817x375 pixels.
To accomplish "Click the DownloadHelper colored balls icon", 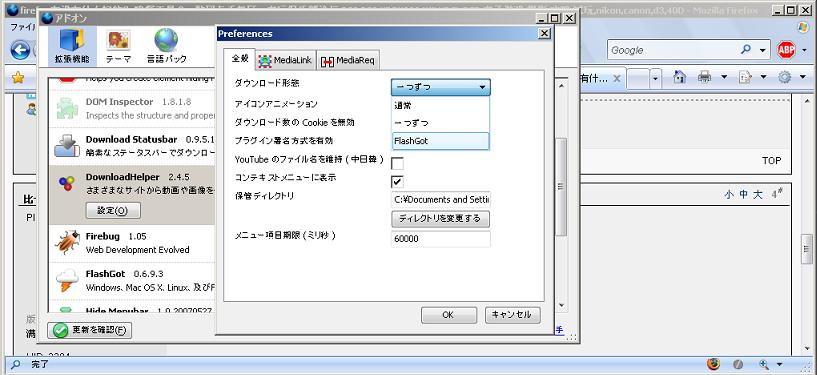I will pyautogui.click(x=67, y=183).
